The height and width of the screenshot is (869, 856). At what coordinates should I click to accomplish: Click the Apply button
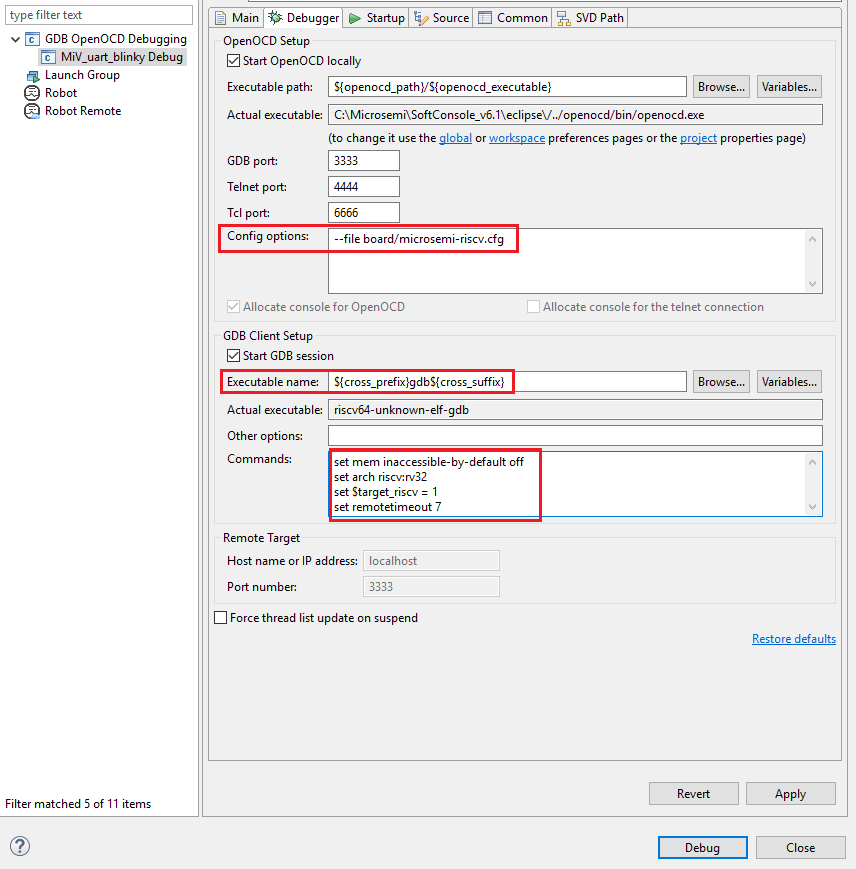coord(791,794)
